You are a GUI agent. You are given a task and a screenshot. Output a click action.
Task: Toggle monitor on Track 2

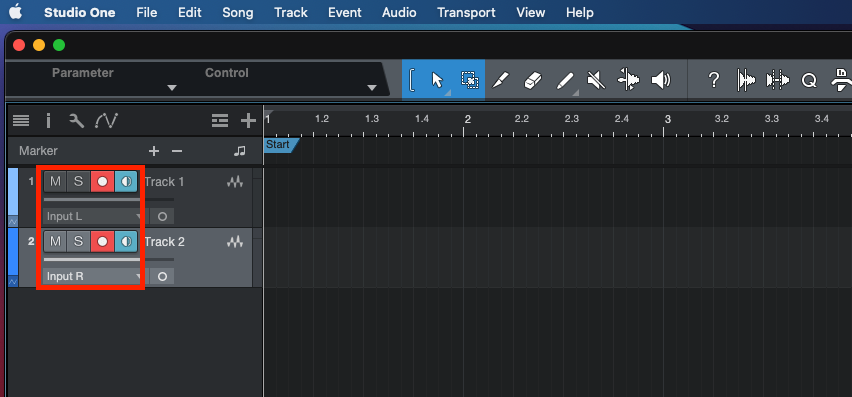pyautogui.click(x=126, y=242)
